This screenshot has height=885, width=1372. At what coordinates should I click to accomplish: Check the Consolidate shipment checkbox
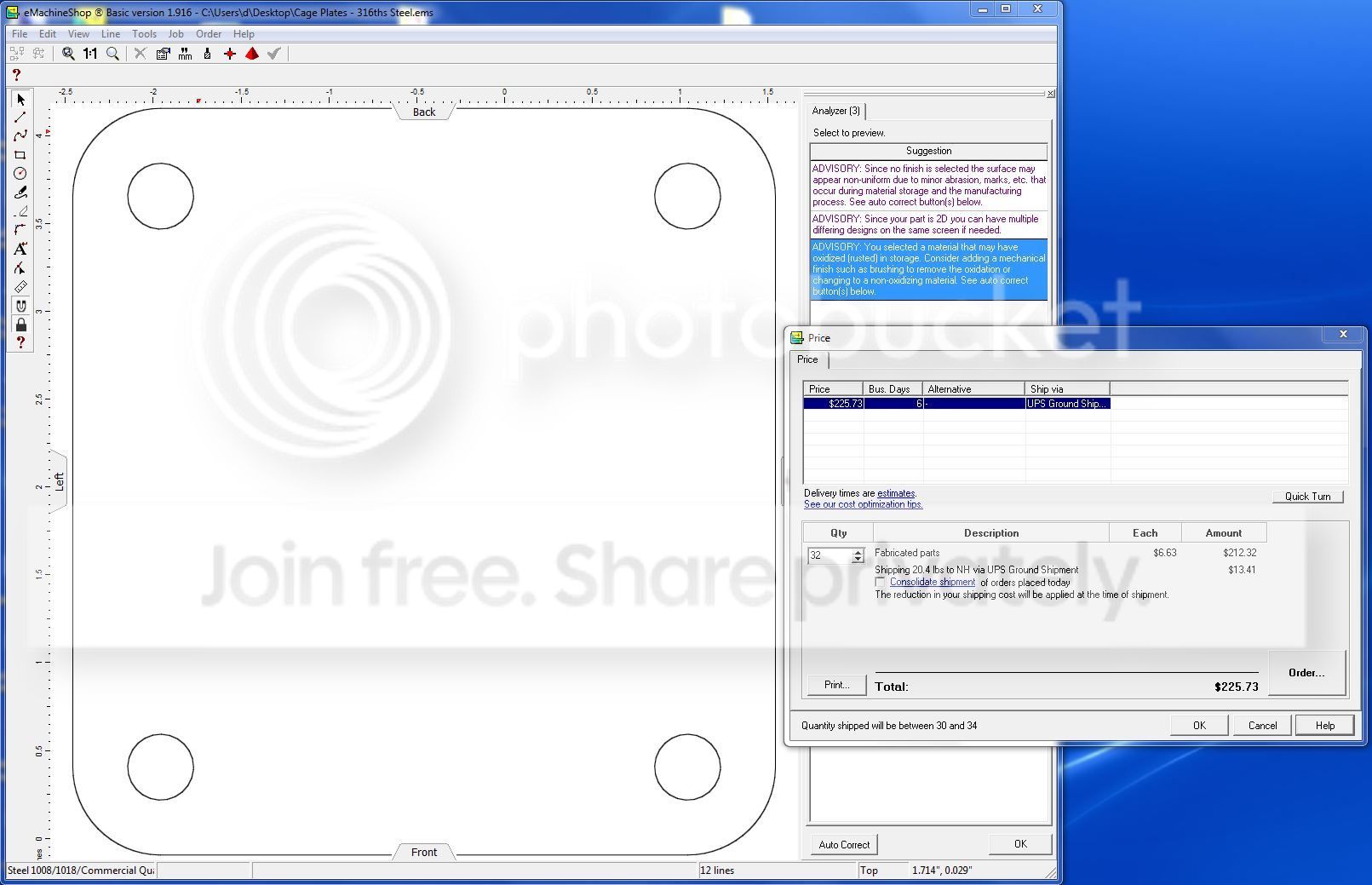pos(881,583)
